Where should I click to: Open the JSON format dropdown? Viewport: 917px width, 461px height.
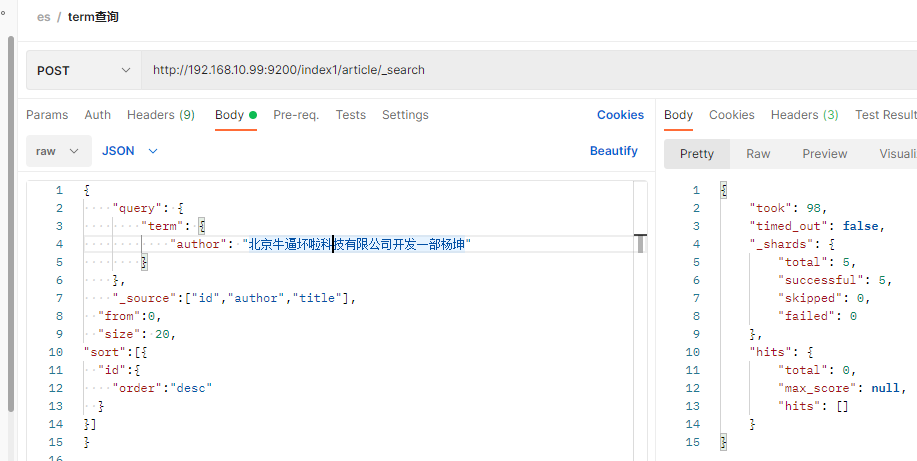[130, 151]
